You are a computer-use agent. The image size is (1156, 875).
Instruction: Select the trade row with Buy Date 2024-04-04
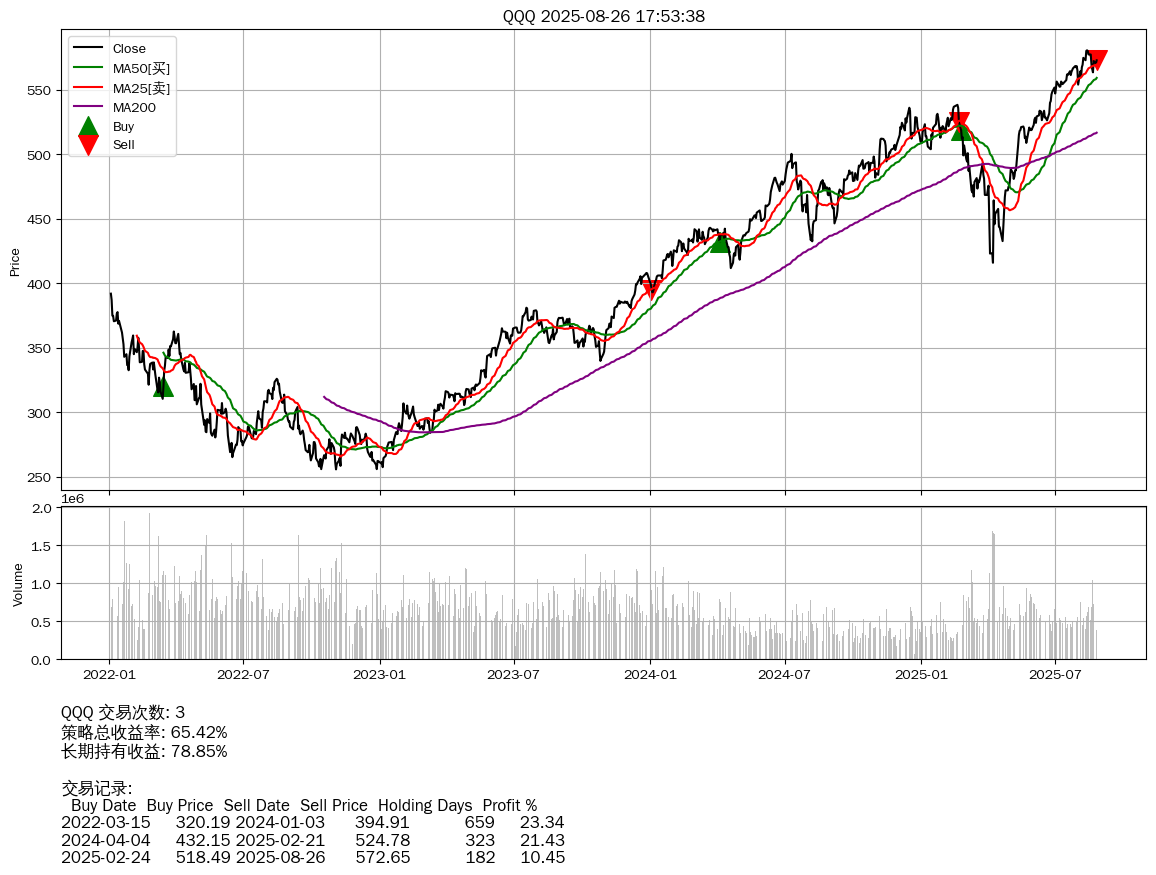tap(312, 840)
